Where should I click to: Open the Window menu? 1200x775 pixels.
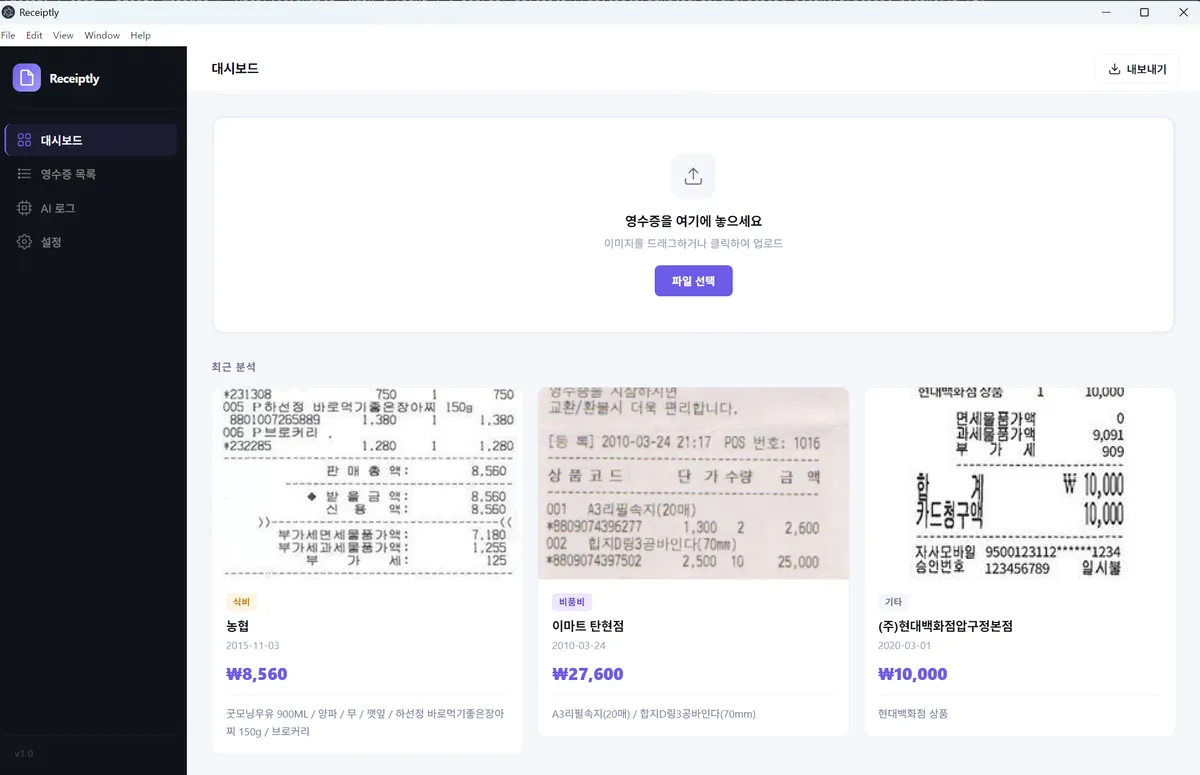pyautogui.click(x=101, y=34)
